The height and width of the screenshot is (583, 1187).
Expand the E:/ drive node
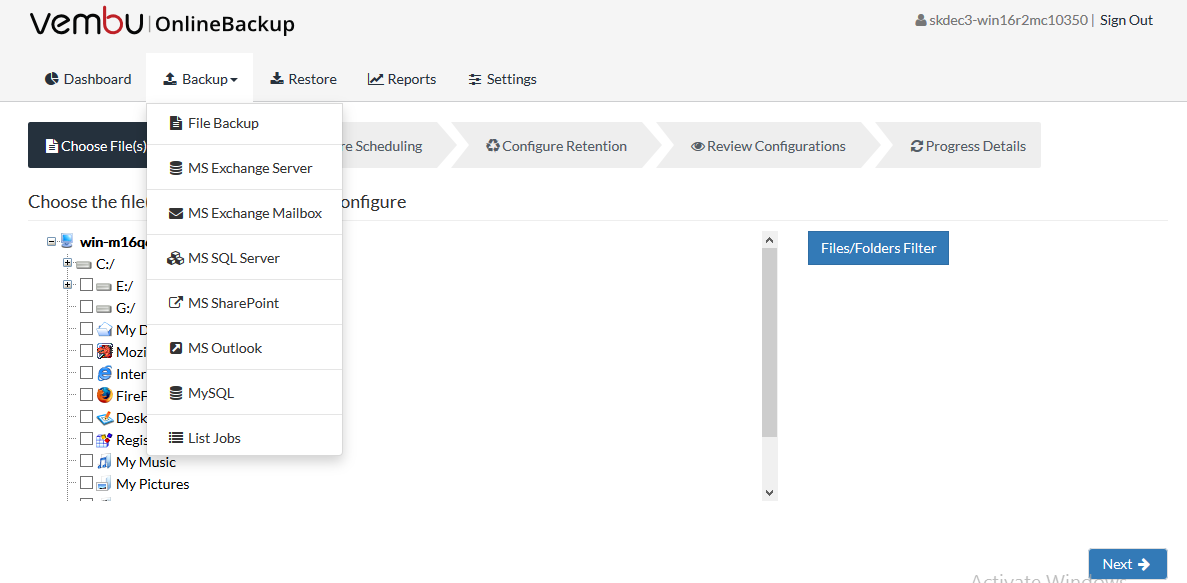tap(67, 285)
